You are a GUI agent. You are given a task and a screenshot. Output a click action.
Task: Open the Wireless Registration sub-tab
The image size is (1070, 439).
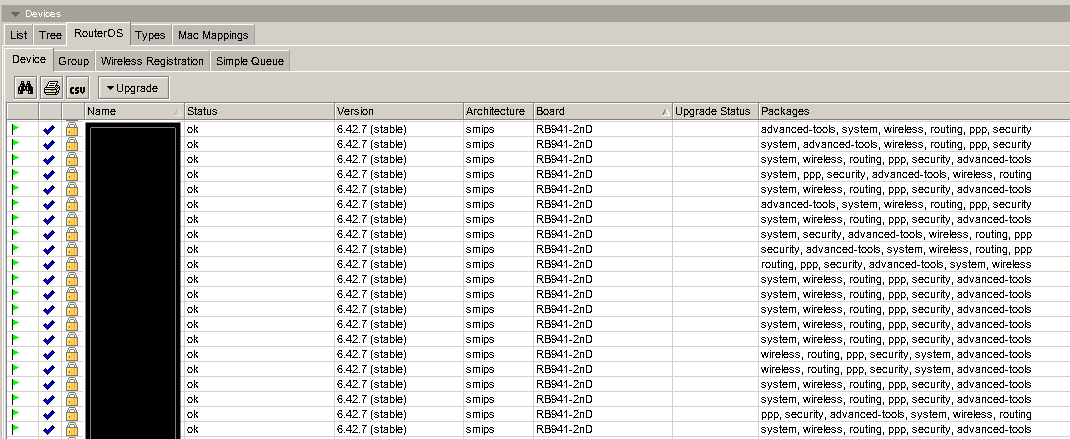152,61
